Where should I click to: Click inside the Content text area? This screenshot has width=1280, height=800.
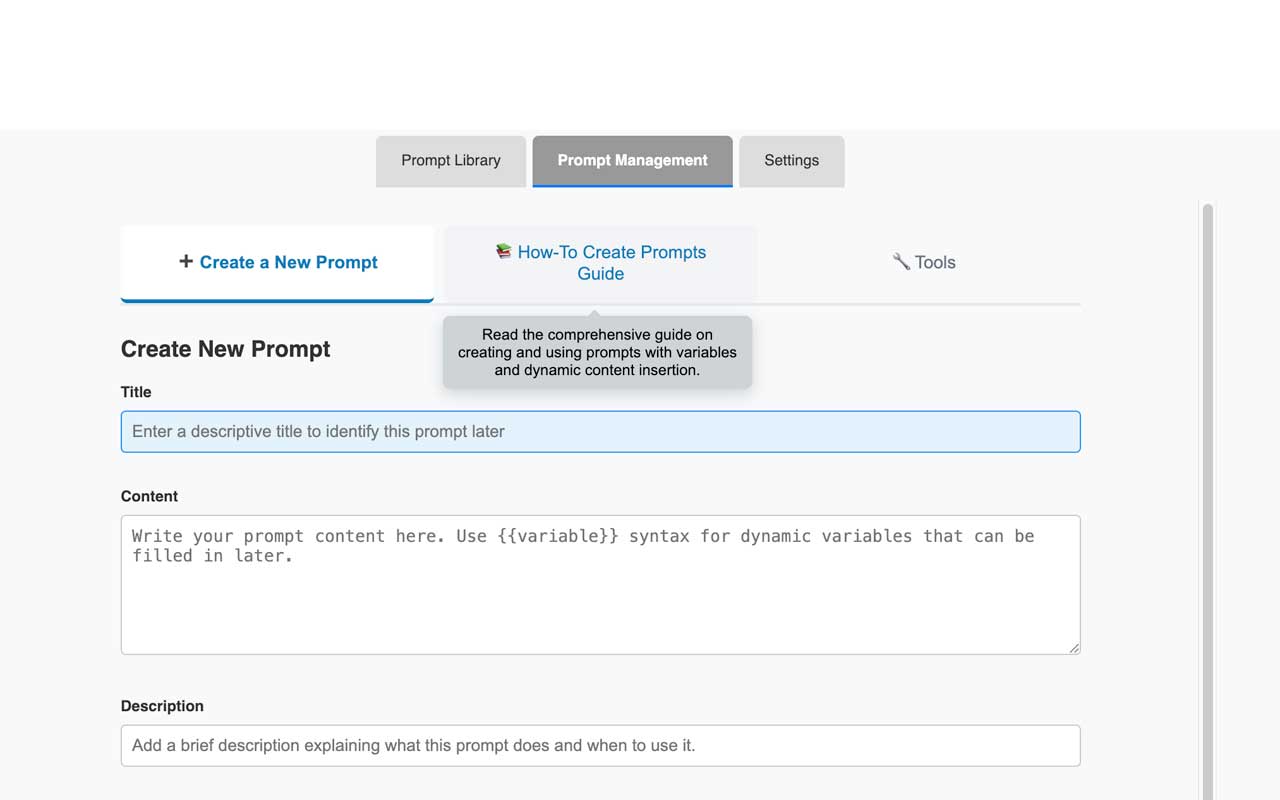[x=600, y=600]
